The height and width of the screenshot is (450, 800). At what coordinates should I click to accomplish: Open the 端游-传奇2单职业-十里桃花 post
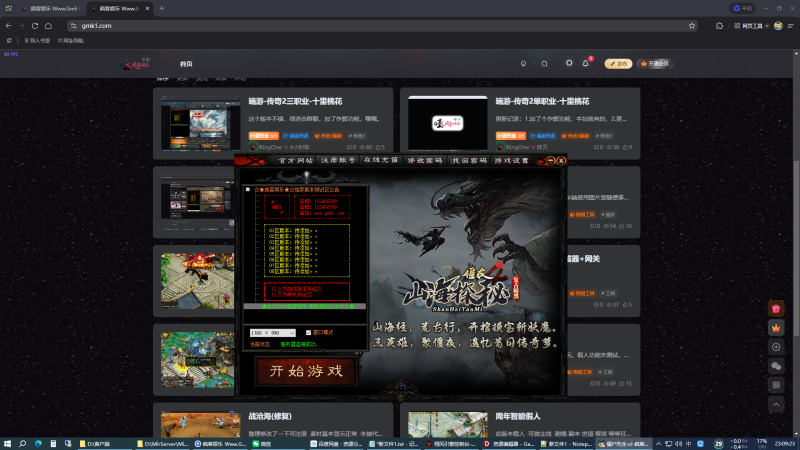tap(542, 102)
